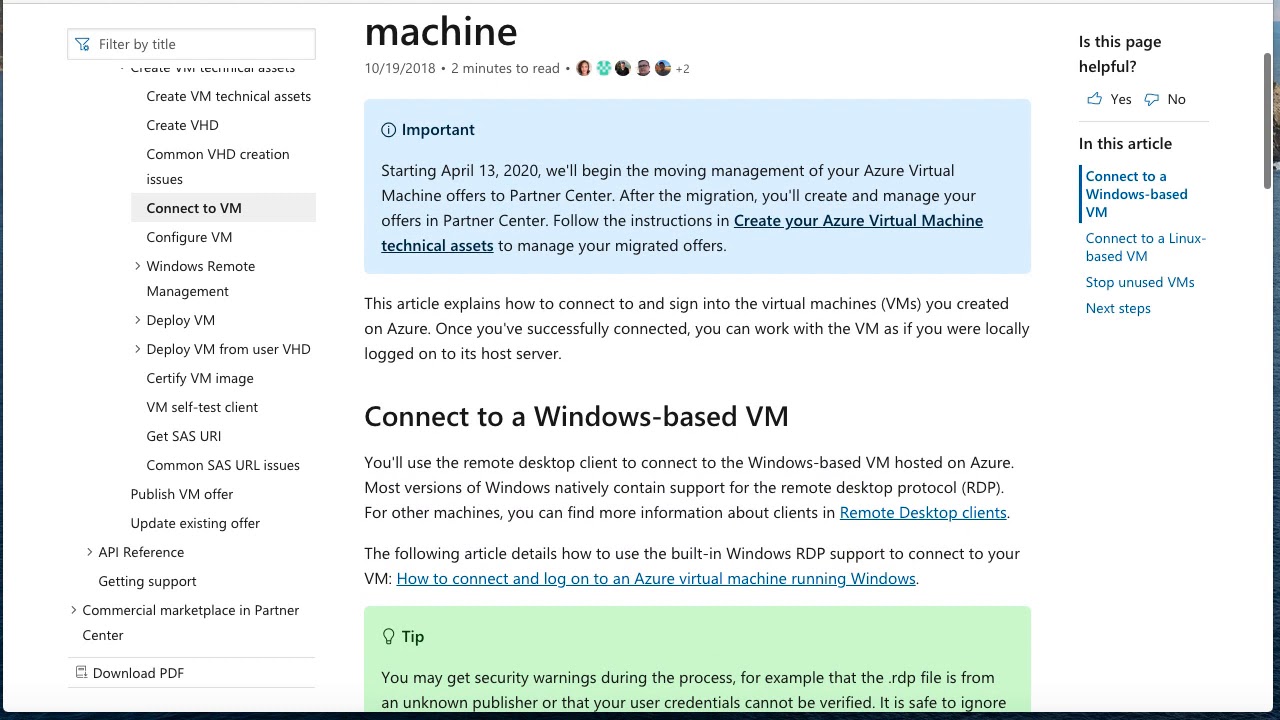Open Create VM technical assets page
Image resolution: width=1280 pixels, height=720 pixels.
(x=228, y=96)
